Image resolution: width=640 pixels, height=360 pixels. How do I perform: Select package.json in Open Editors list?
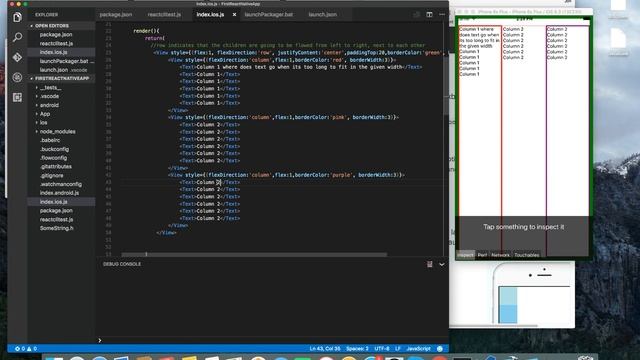[x=56, y=35]
